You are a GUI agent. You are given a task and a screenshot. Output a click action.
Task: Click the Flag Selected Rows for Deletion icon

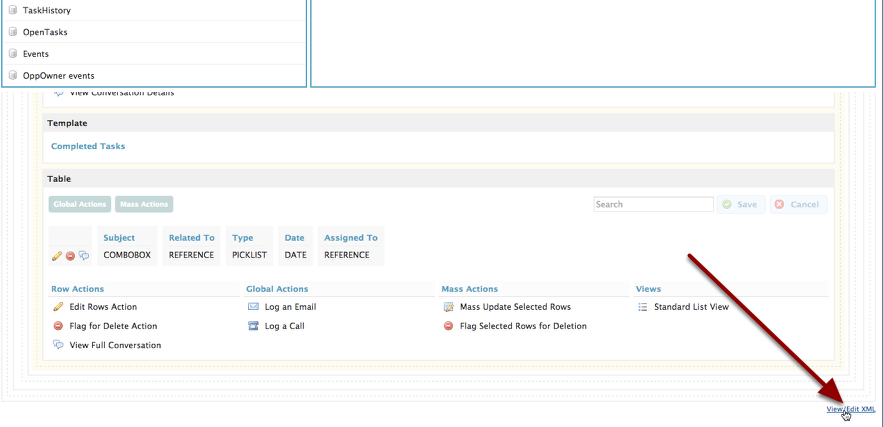449,326
